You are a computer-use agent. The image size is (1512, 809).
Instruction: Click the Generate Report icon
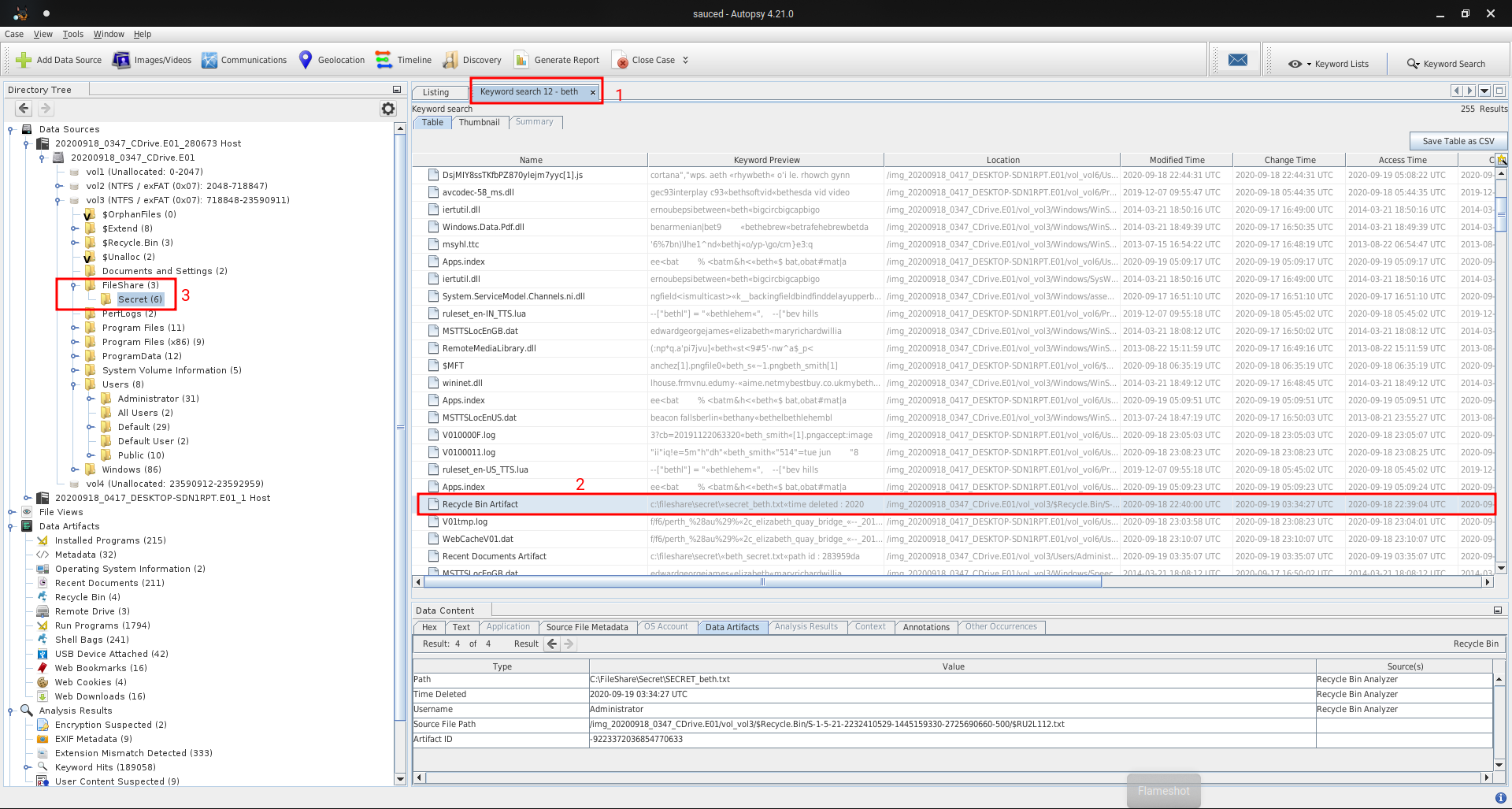click(x=521, y=60)
